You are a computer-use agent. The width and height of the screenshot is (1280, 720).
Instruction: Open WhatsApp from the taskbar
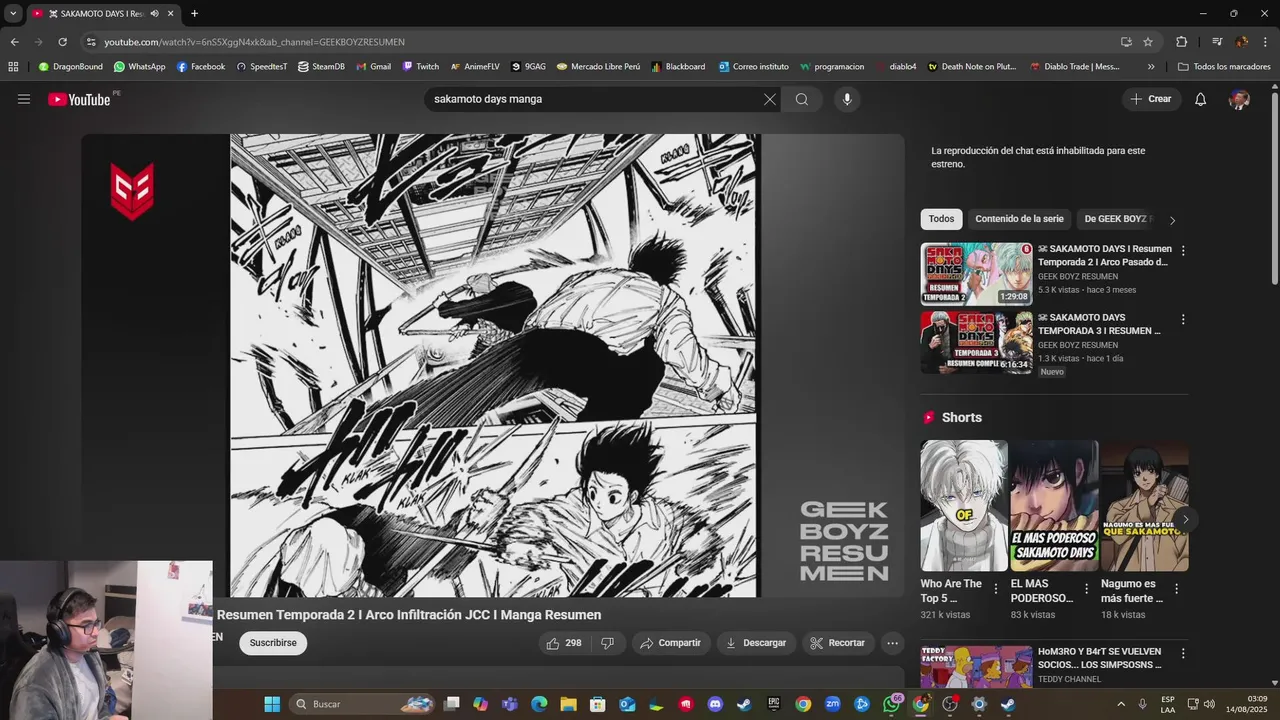892,704
